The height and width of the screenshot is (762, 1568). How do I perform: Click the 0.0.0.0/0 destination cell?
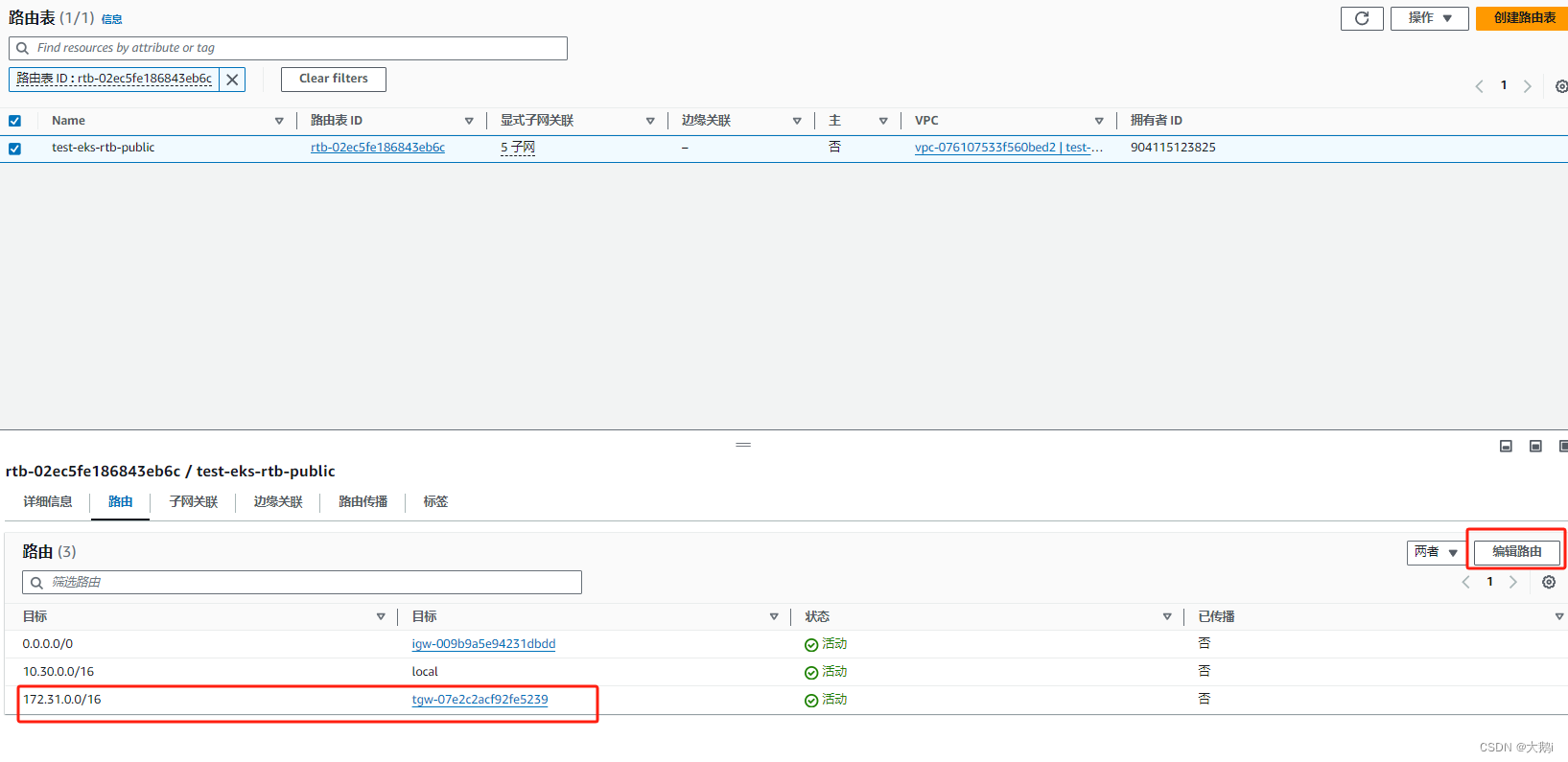point(48,644)
